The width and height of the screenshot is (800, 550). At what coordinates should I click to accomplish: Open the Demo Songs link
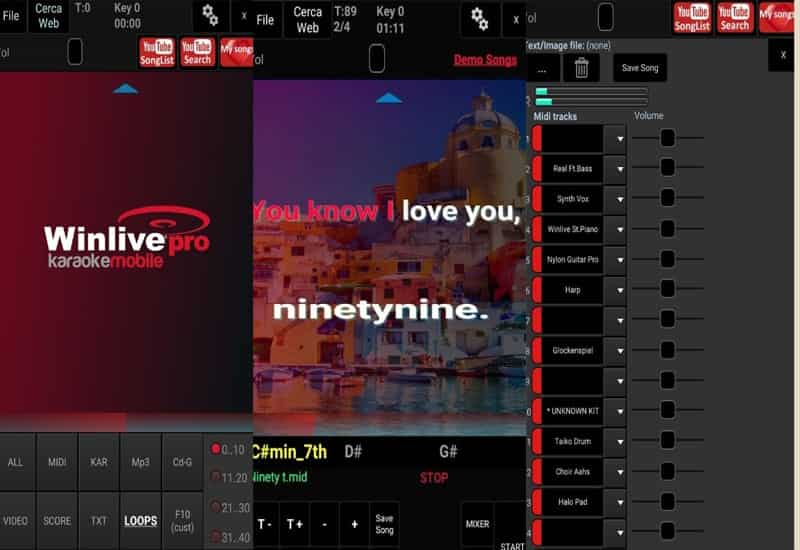[x=485, y=60]
